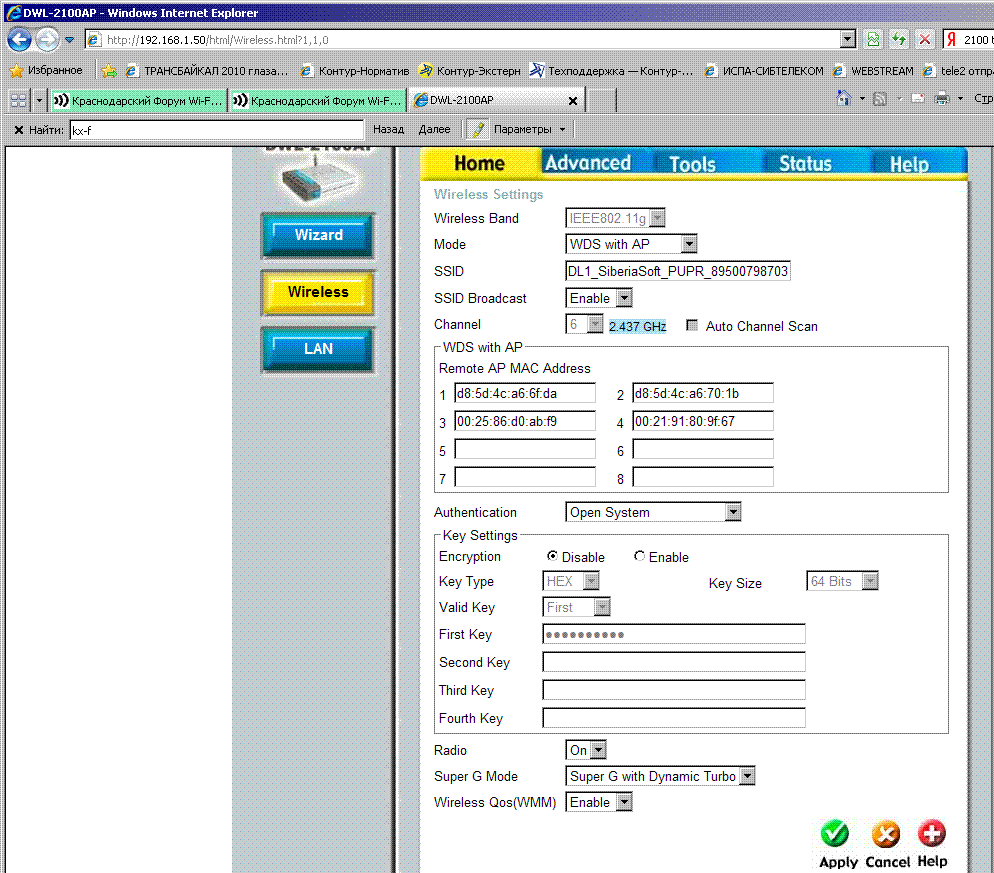
Task: Click the orange Cancel X icon
Action: click(x=886, y=834)
